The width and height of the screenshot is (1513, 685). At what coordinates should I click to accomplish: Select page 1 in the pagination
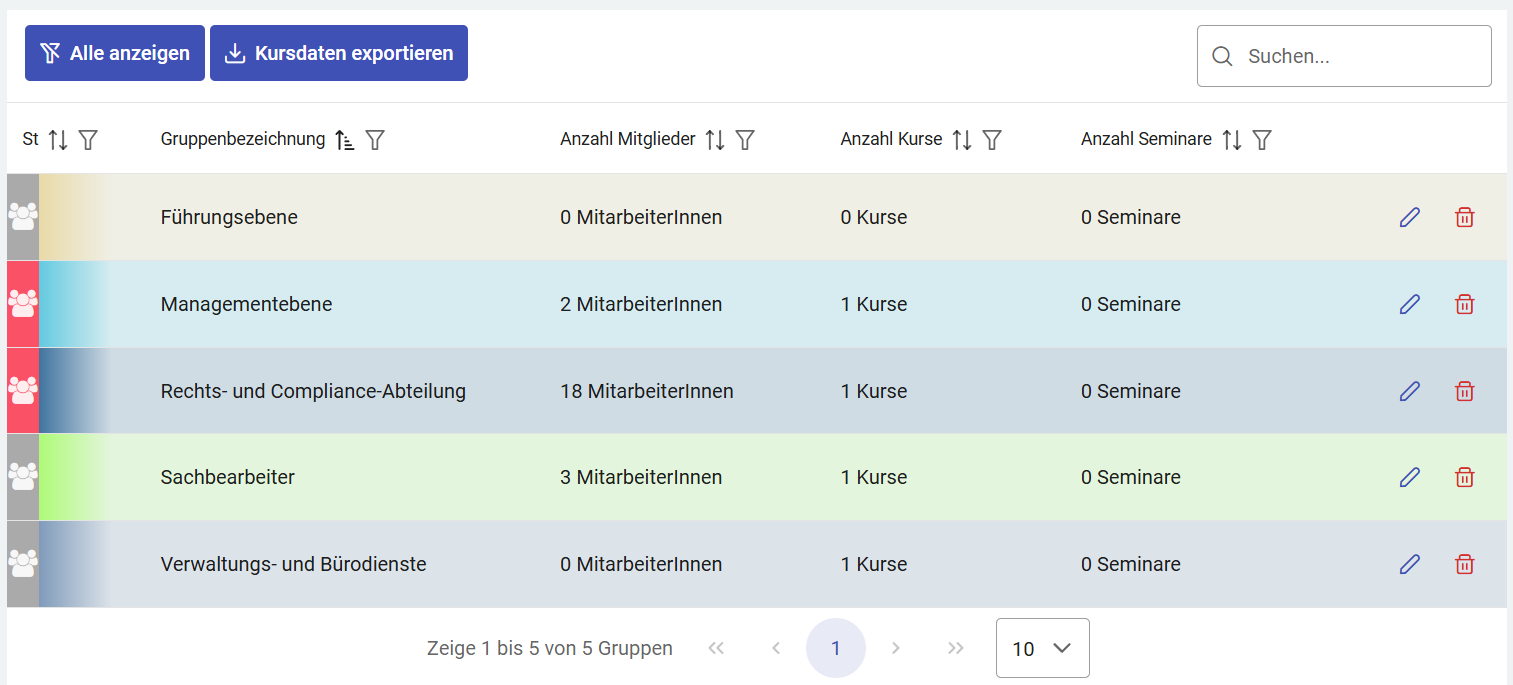pos(836,648)
